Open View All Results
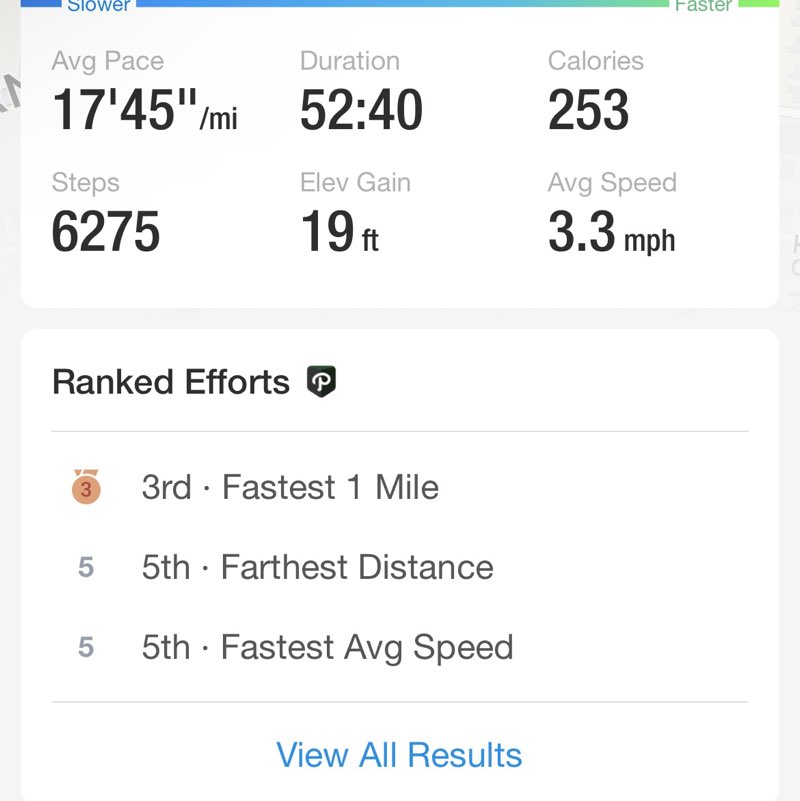800x801 pixels. (x=399, y=755)
